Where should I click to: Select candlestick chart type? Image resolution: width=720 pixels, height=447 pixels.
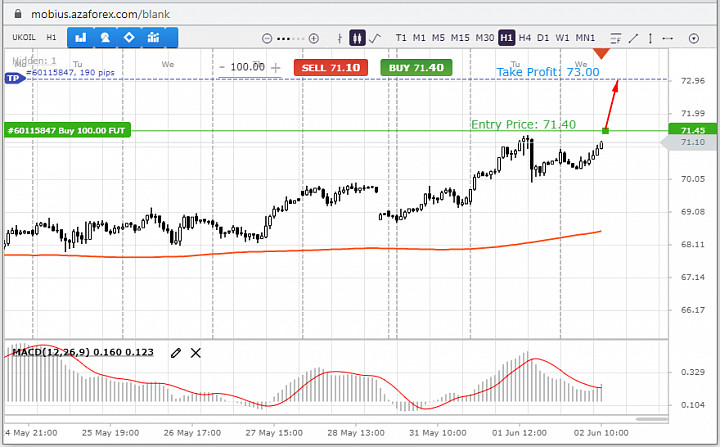click(357, 38)
